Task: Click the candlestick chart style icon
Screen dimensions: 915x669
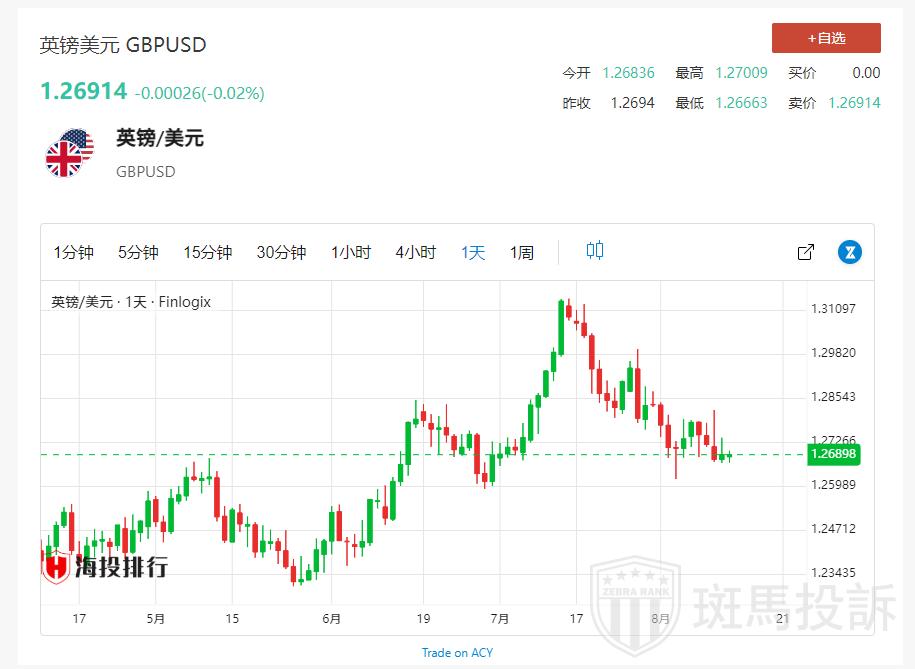Action: click(x=595, y=251)
